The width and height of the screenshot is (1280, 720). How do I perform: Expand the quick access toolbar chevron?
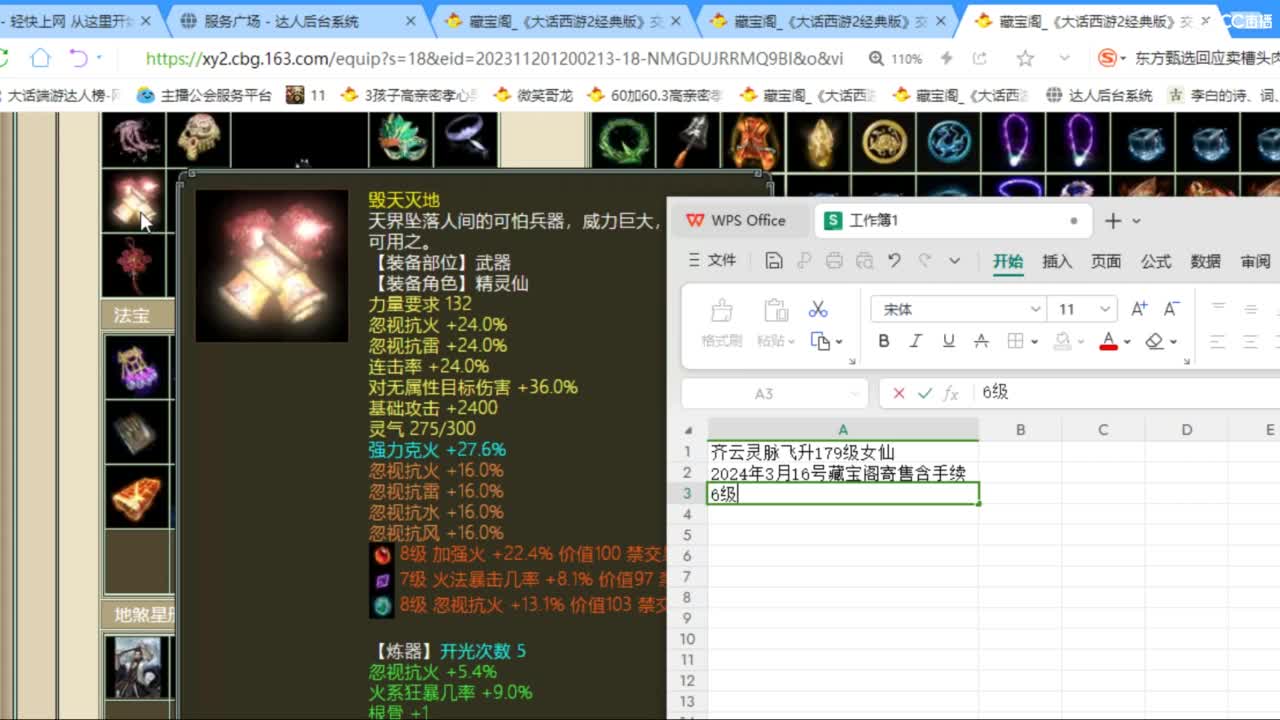(x=955, y=261)
